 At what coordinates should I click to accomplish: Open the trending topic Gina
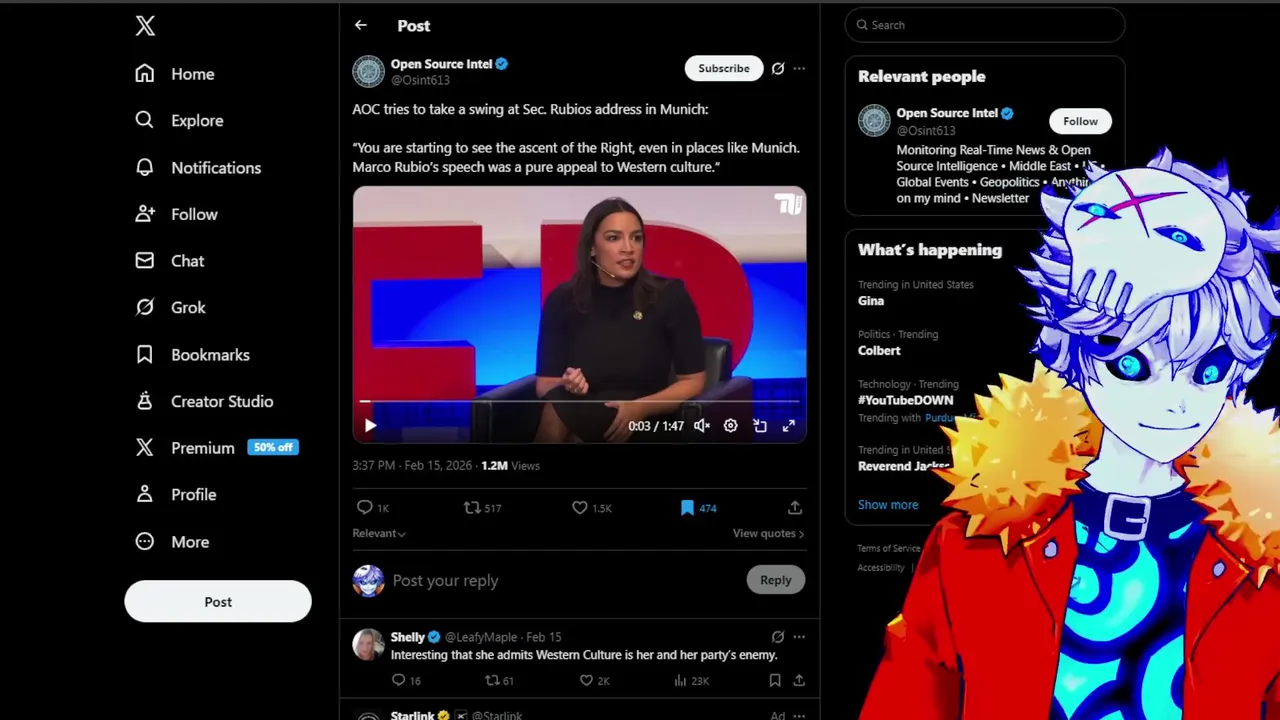tap(870, 300)
